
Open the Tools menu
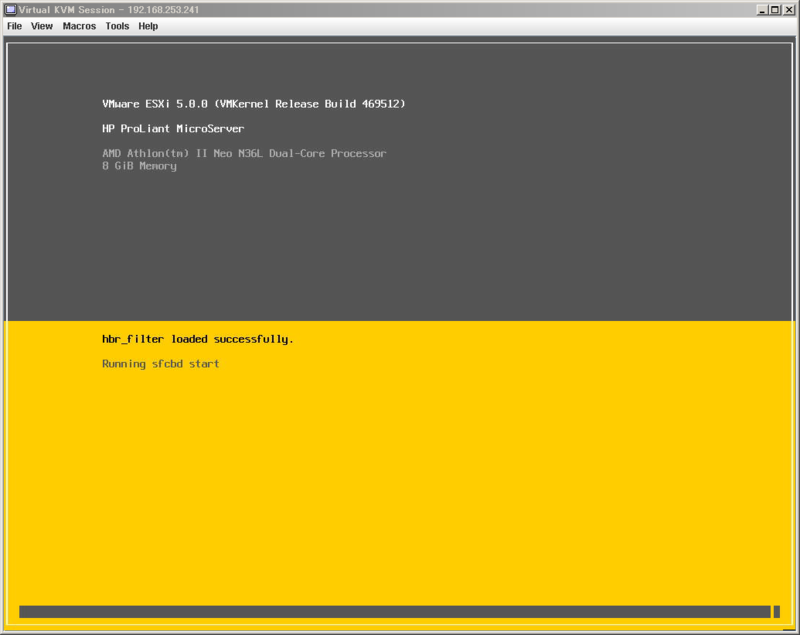117,26
